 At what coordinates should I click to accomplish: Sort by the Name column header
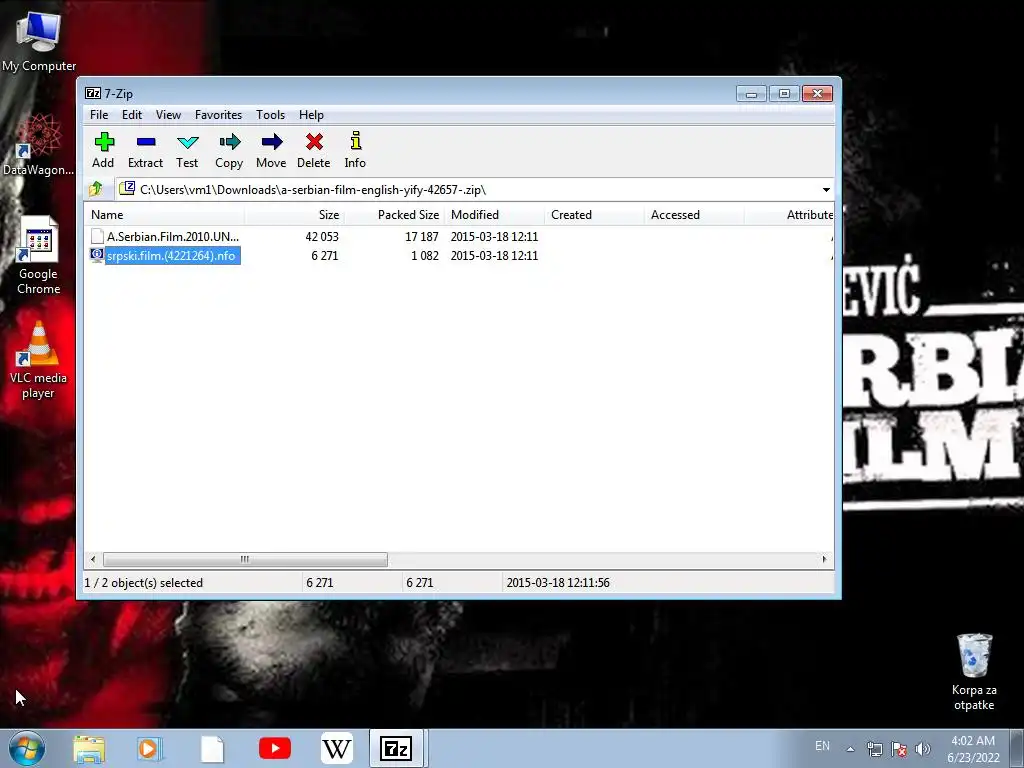point(165,215)
